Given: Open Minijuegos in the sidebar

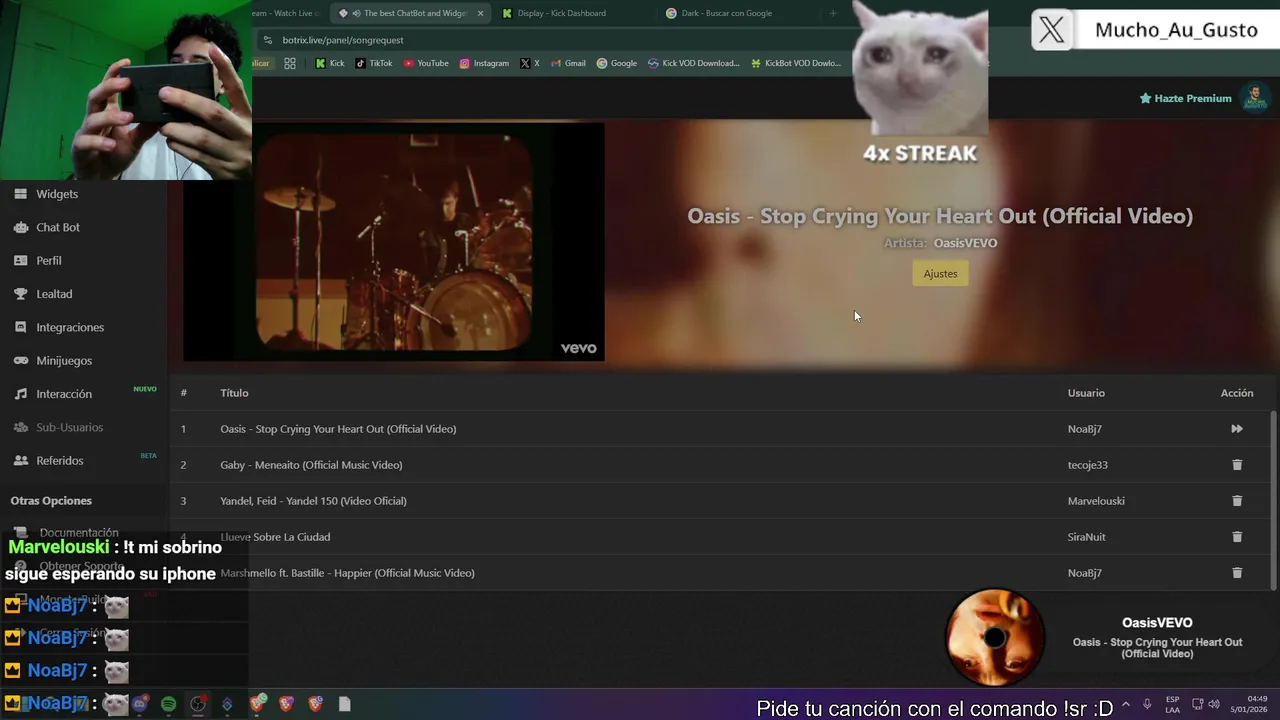Looking at the screenshot, I should click(x=63, y=360).
